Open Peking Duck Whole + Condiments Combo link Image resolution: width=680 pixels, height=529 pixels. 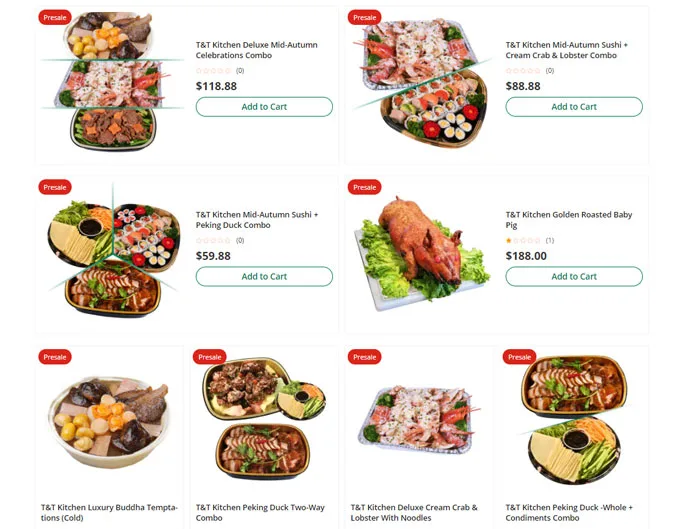point(569,513)
